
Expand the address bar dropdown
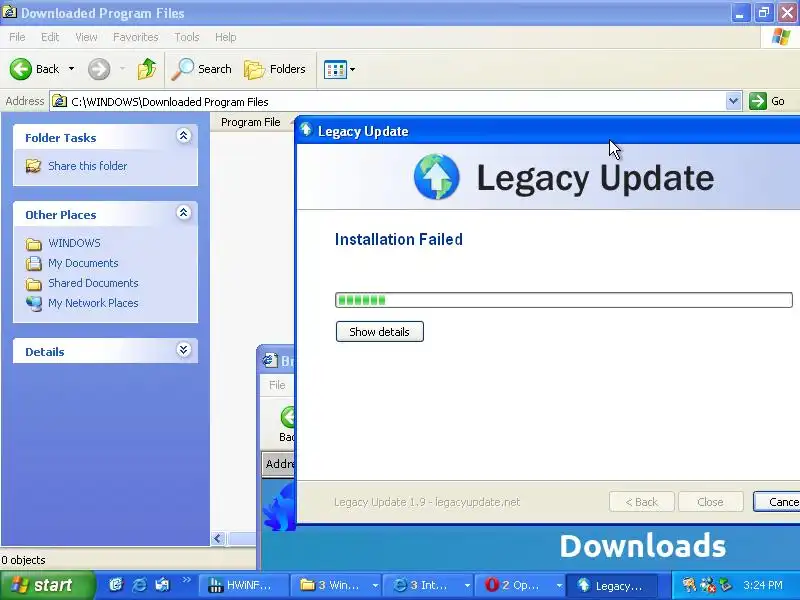pos(733,101)
